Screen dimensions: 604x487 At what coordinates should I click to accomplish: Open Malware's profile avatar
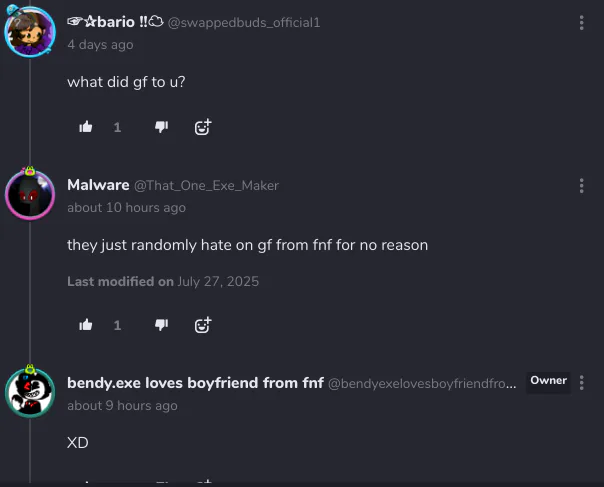point(30,195)
